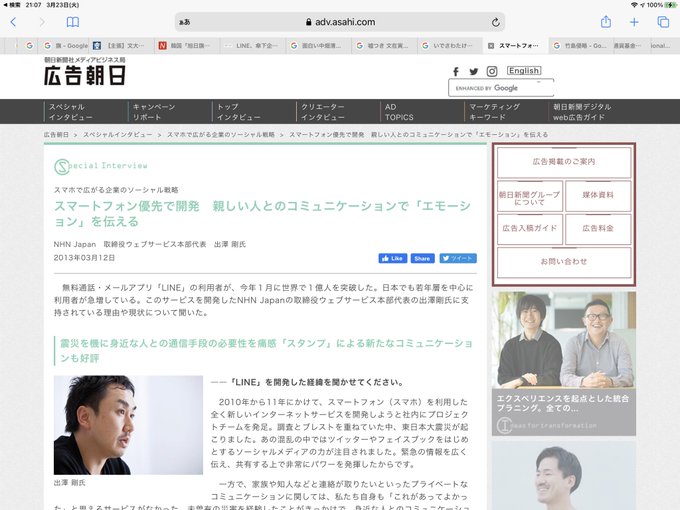The width and height of the screenshot is (680, 510).
Task: Open the lower sidebar smiling man image
Action: pos(564,476)
